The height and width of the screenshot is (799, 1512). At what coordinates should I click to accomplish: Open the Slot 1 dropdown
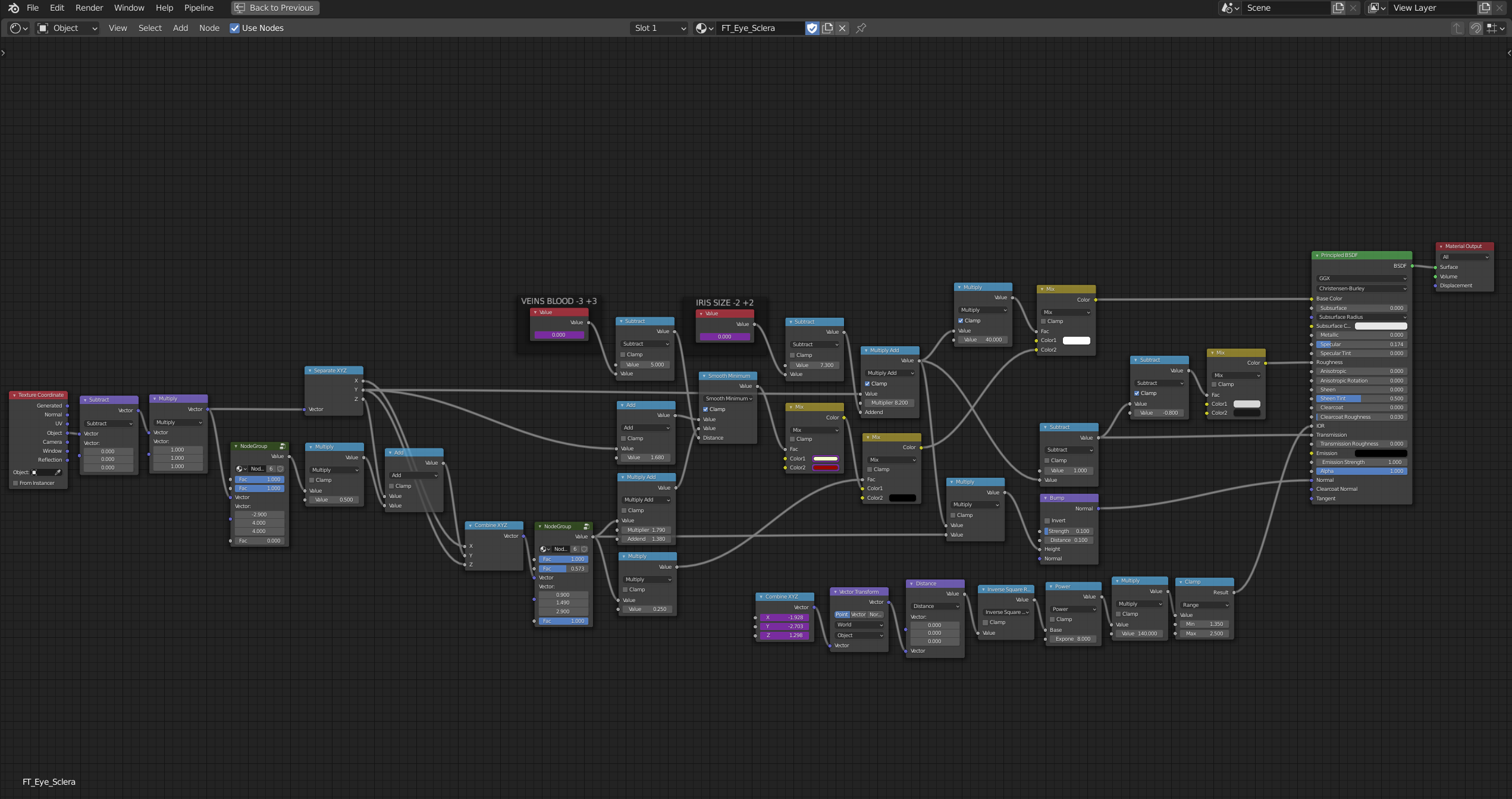[659, 28]
